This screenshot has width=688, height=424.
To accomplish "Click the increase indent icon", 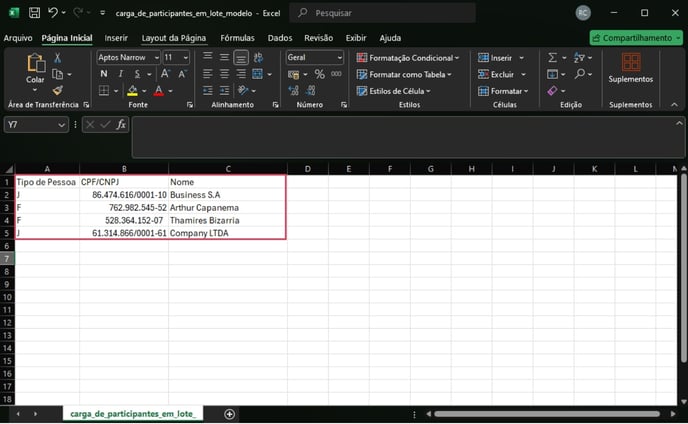I will coord(224,90).
